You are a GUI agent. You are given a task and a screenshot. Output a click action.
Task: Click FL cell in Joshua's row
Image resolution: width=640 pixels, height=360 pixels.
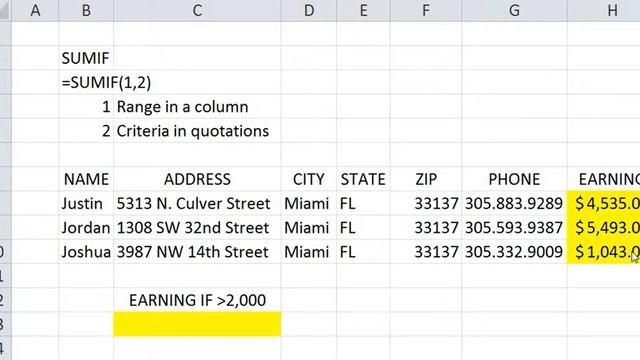click(x=363, y=251)
